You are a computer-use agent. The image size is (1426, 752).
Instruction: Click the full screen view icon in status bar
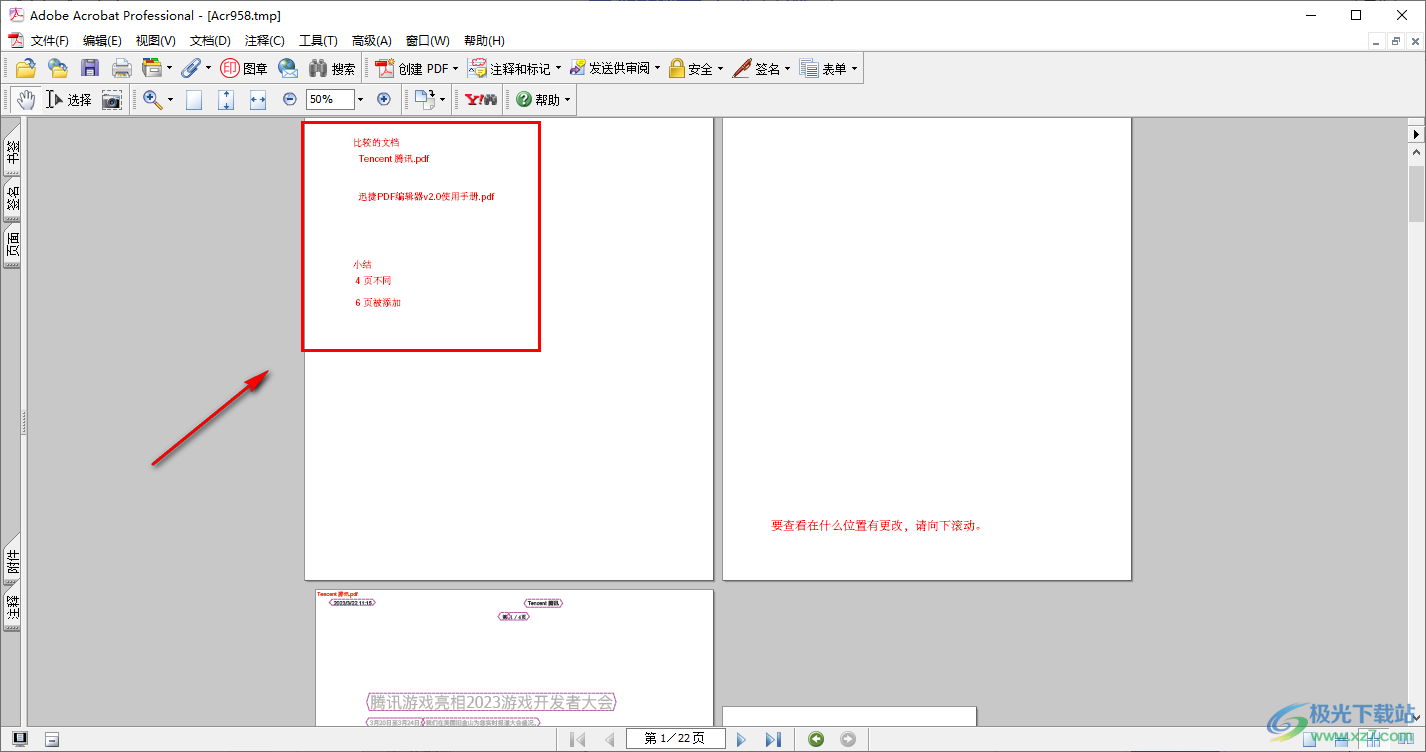click(20, 739)
